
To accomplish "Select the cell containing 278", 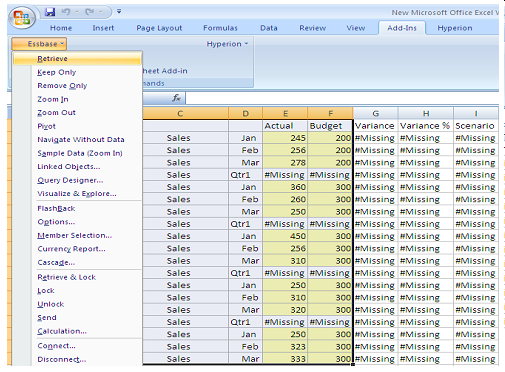I will coord(285,163).
